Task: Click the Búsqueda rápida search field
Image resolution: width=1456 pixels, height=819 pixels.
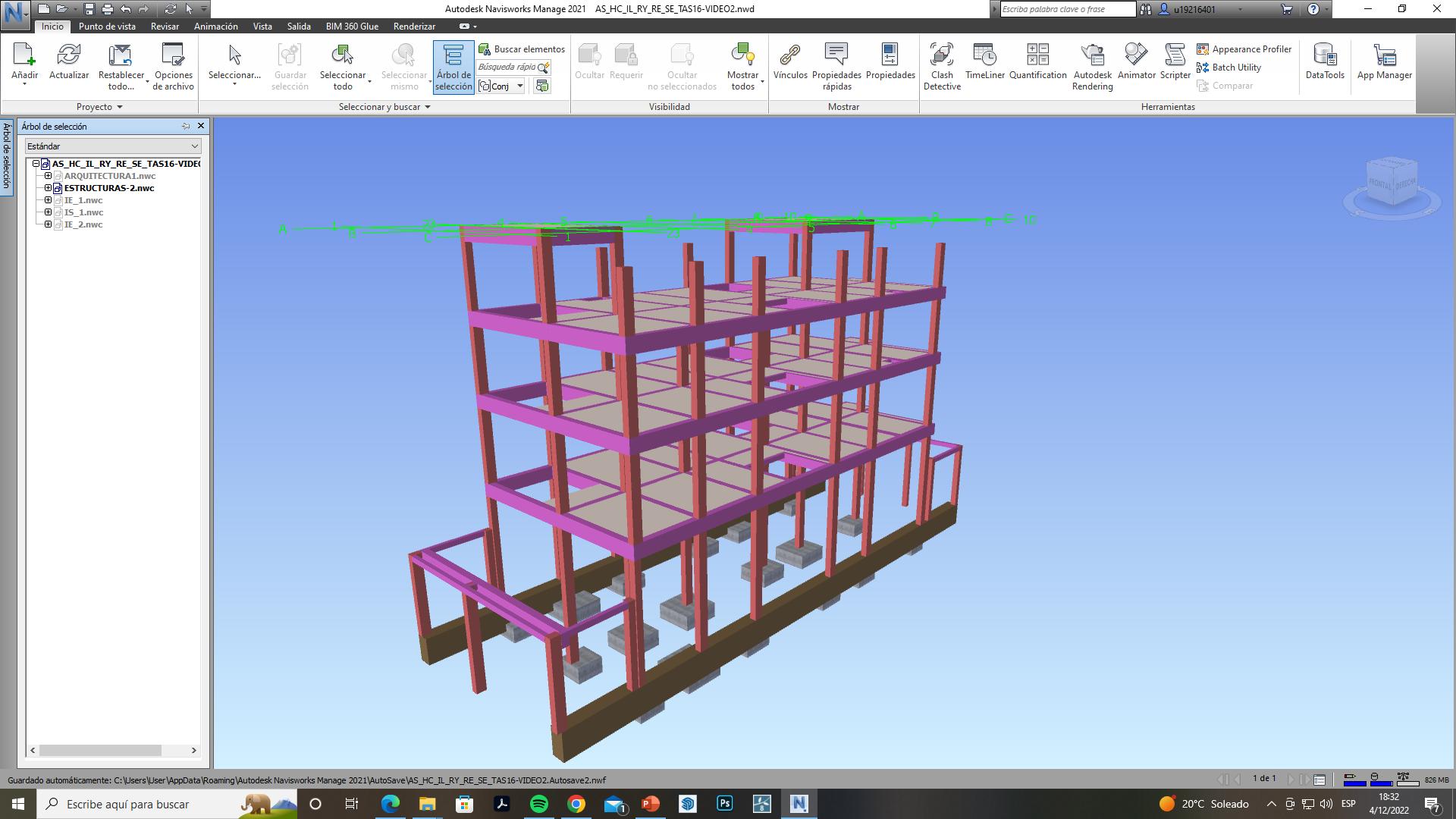Action: pos(507,67)
